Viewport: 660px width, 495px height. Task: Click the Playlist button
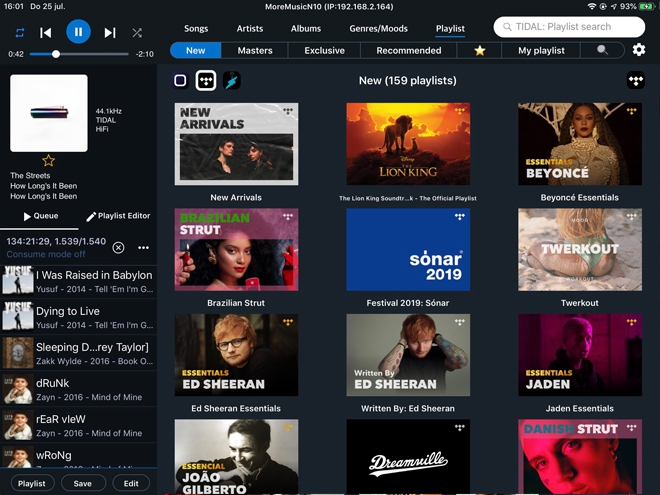pyautogui.click(x=32, y=483)
